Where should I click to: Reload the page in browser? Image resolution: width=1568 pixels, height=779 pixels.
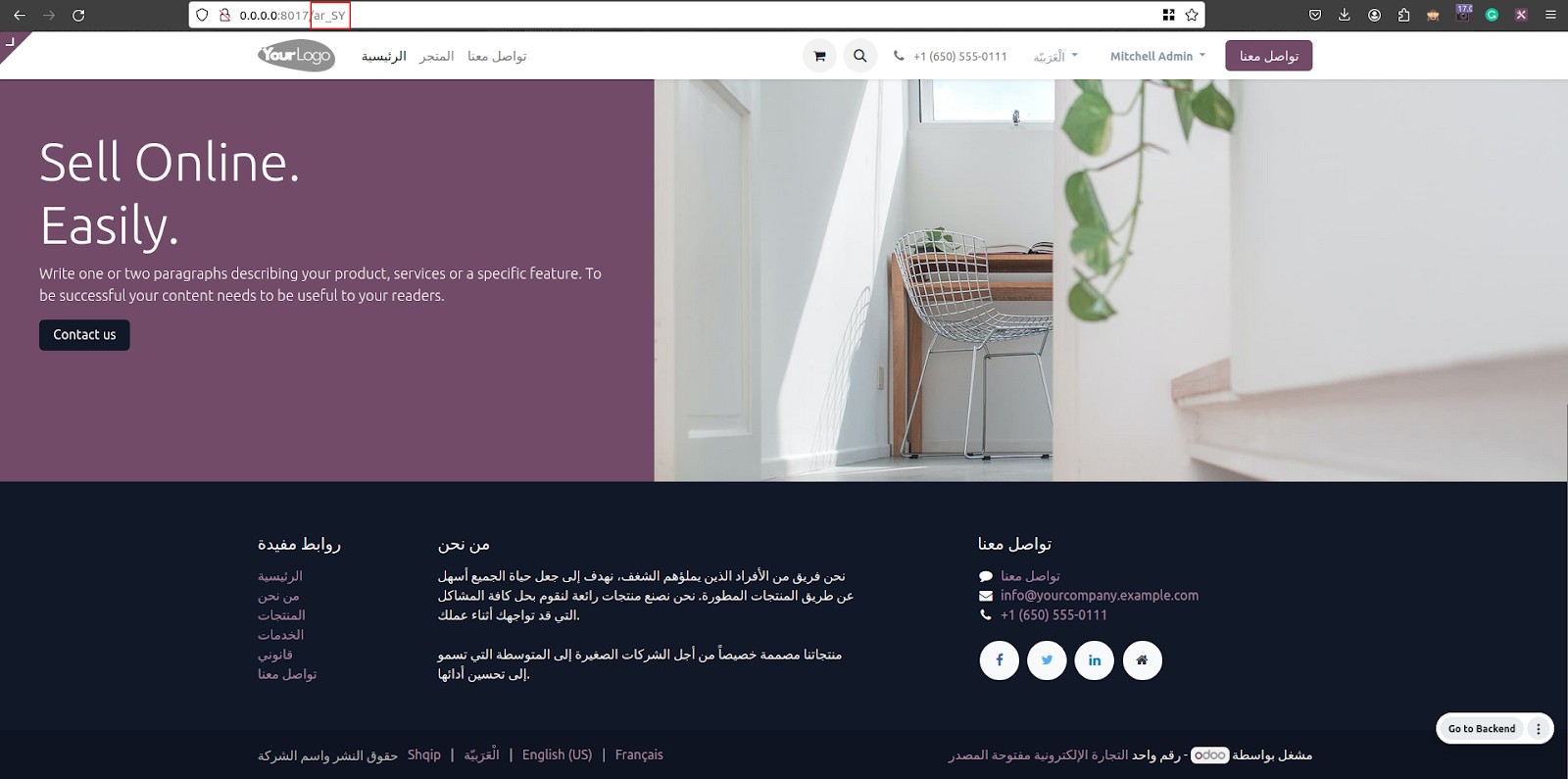coord(78,15)
